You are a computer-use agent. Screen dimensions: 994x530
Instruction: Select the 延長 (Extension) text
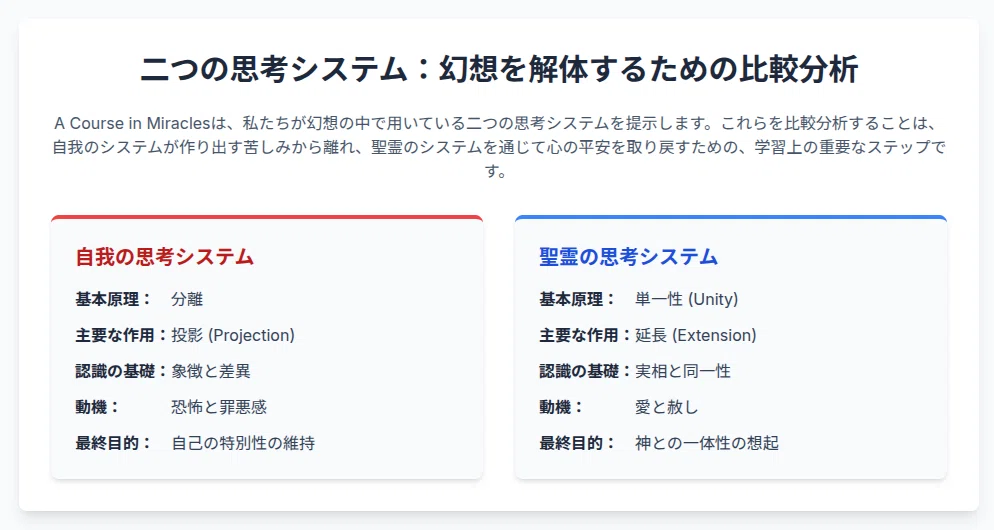click(695, 335)
